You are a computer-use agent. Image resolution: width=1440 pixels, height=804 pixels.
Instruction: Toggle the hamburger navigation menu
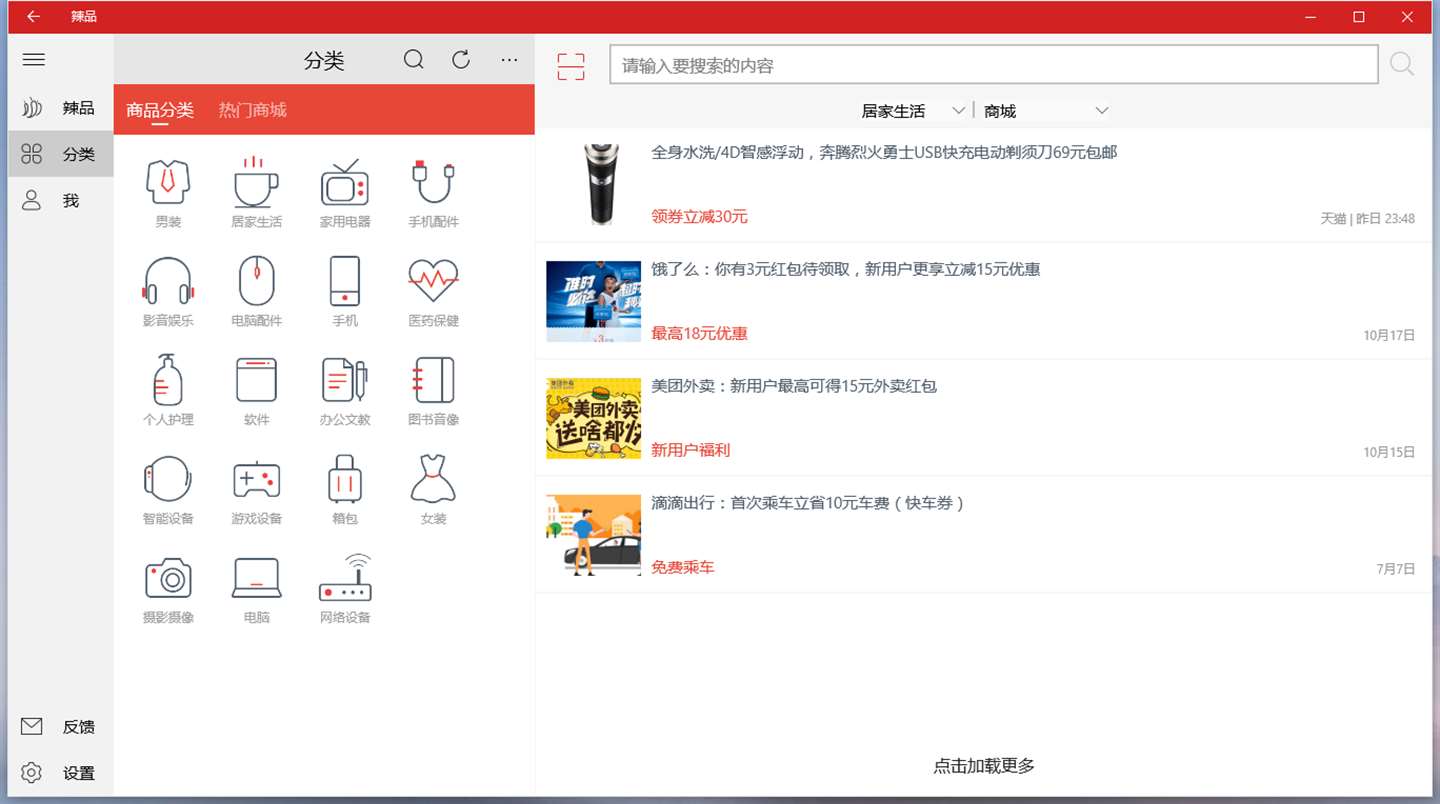[x=34, y=60]
